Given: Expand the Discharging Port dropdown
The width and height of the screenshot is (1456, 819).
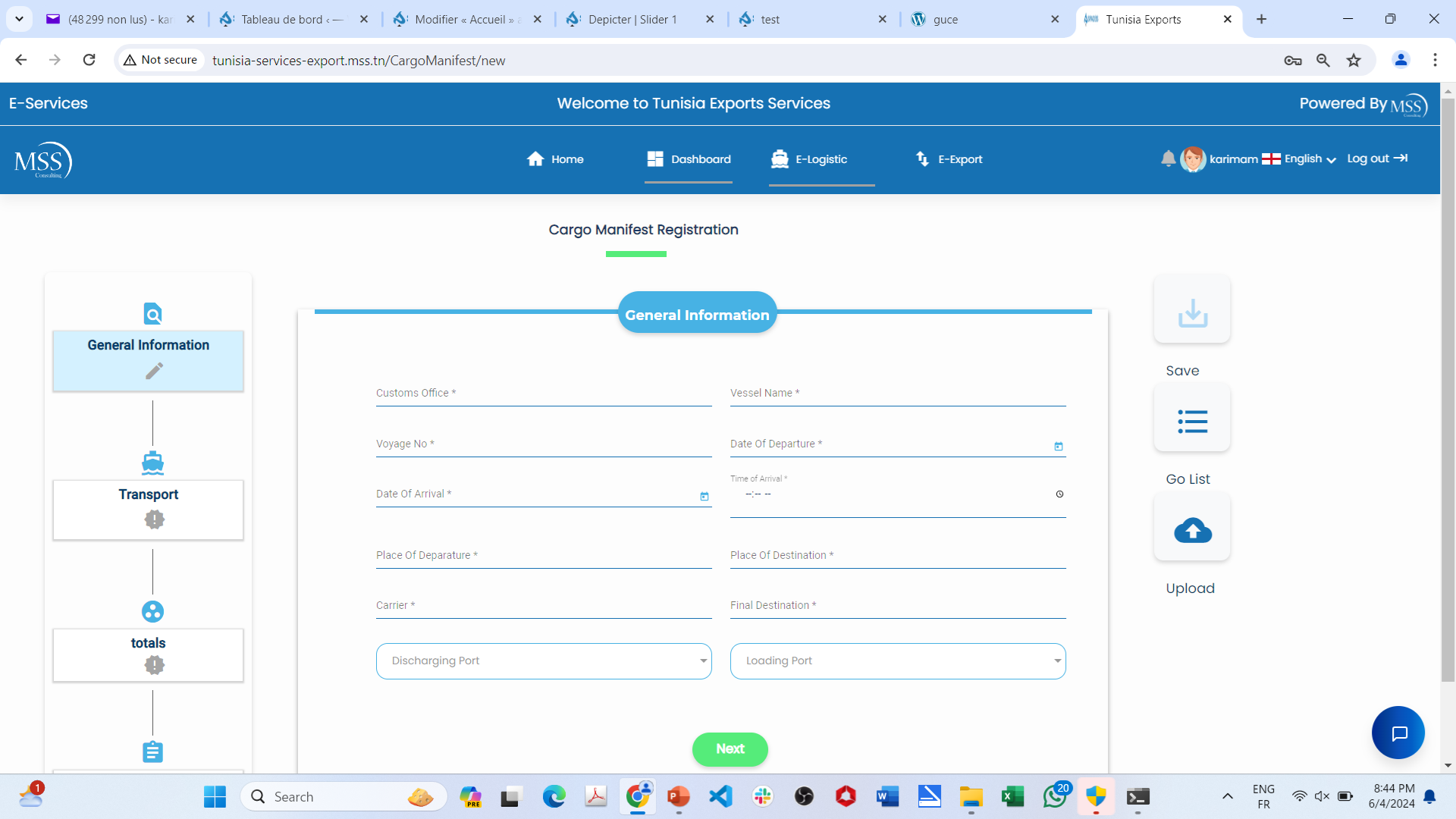Looking at the screenshot, I should [x=544, y=661].
